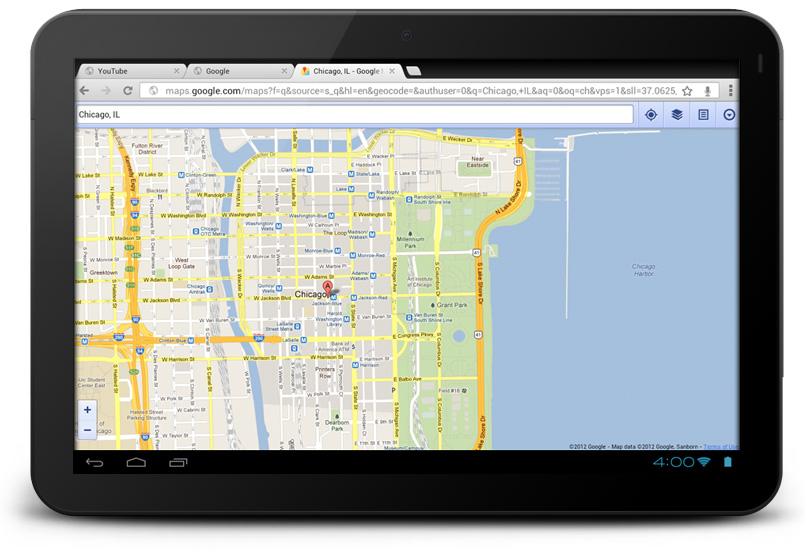Viewport: 805px width, 551px height.
Task: Click the Chicago OTC Metra station icon
Action: pyautogui.click(x=196, y=232)
